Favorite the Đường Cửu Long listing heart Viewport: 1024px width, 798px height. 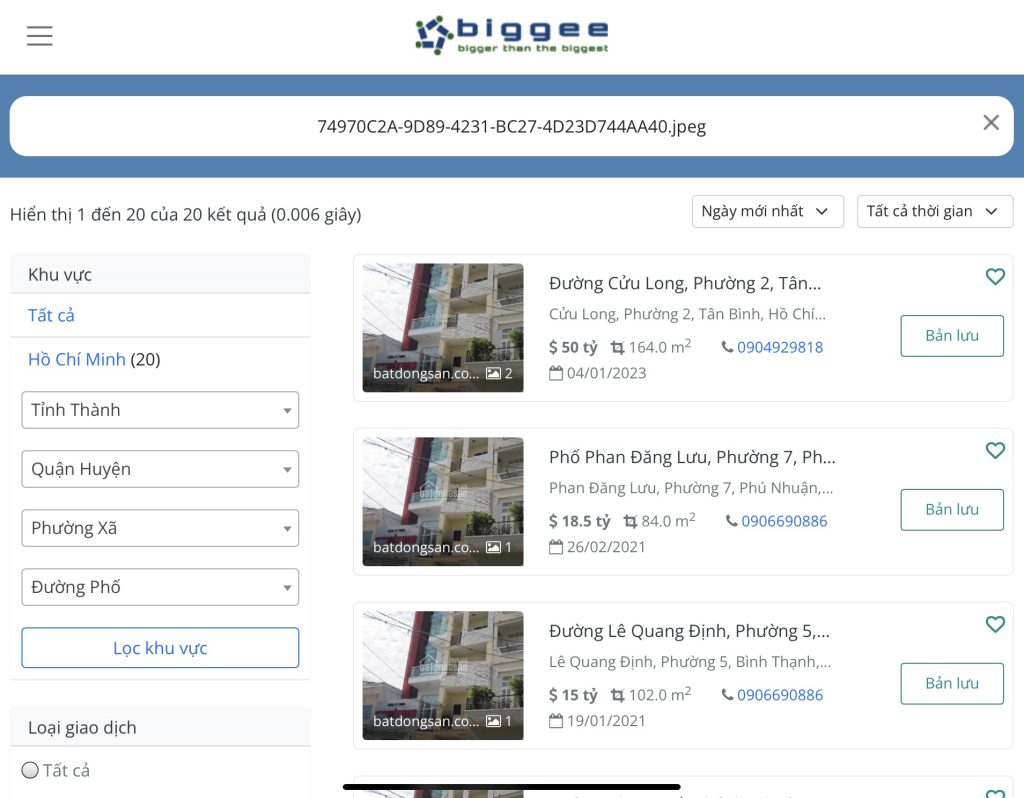[x=994, y=277]
